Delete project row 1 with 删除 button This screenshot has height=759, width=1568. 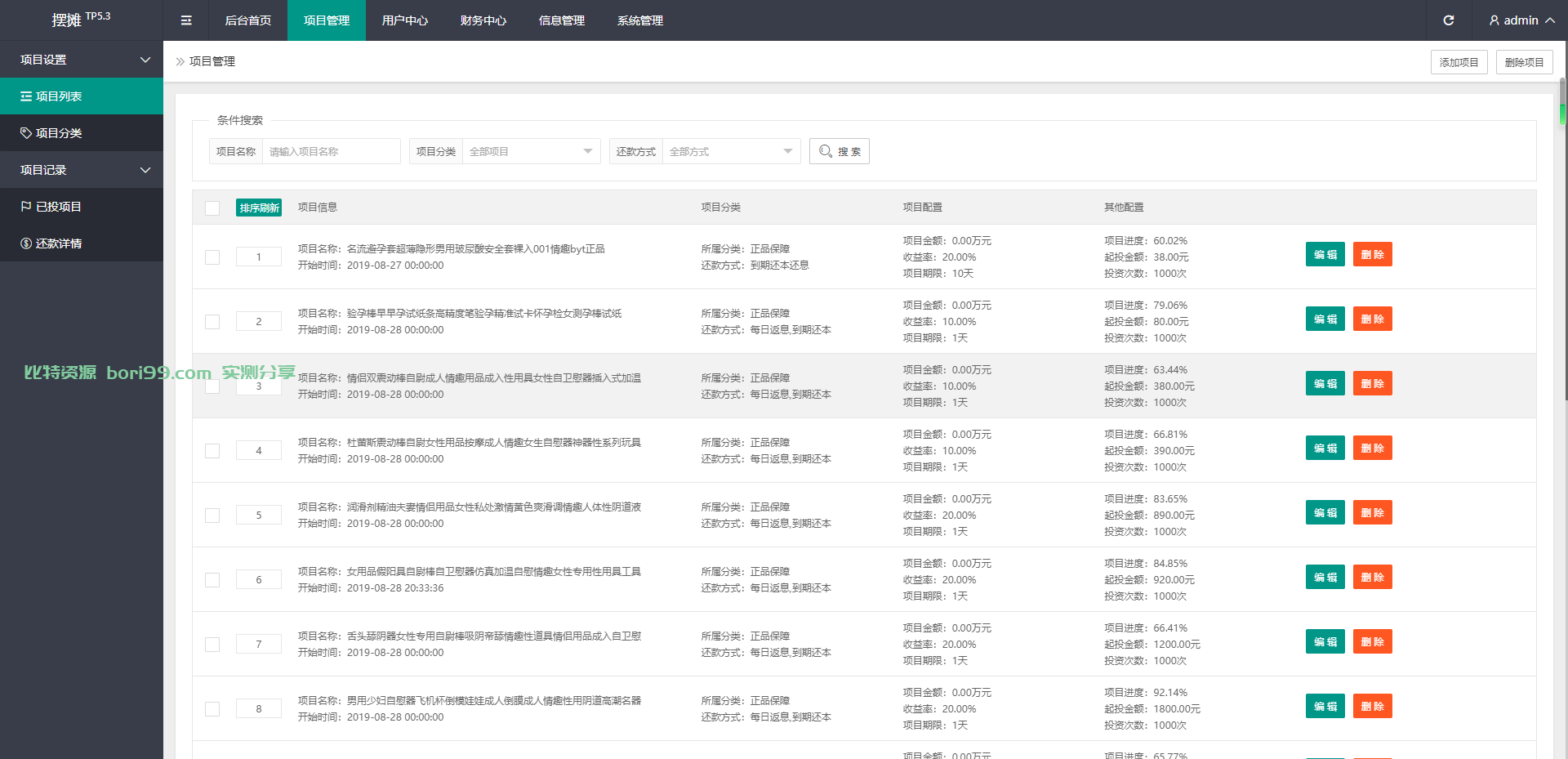(1373, 255)
